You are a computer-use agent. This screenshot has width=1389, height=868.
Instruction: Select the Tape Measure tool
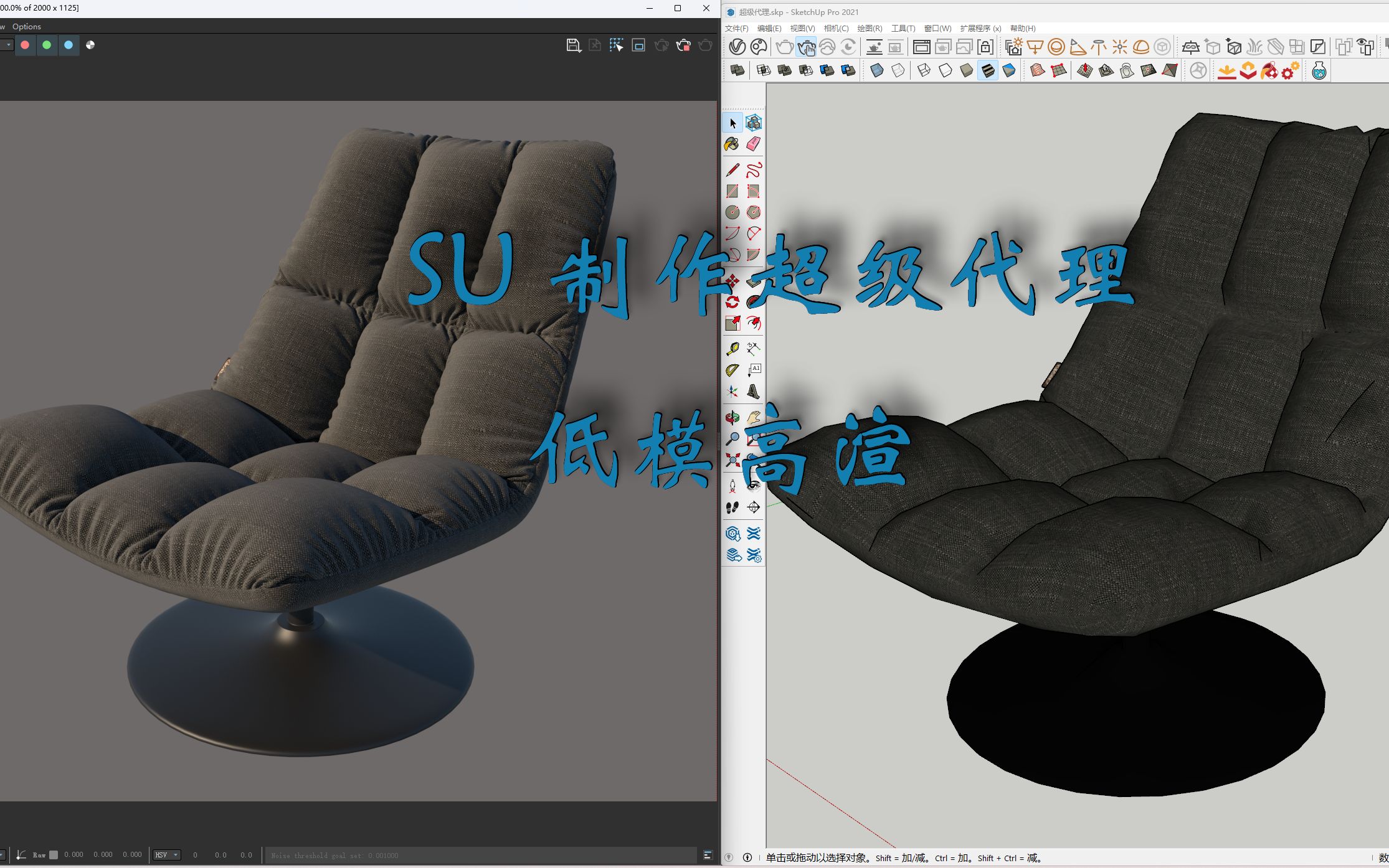[x=732, y=349]
